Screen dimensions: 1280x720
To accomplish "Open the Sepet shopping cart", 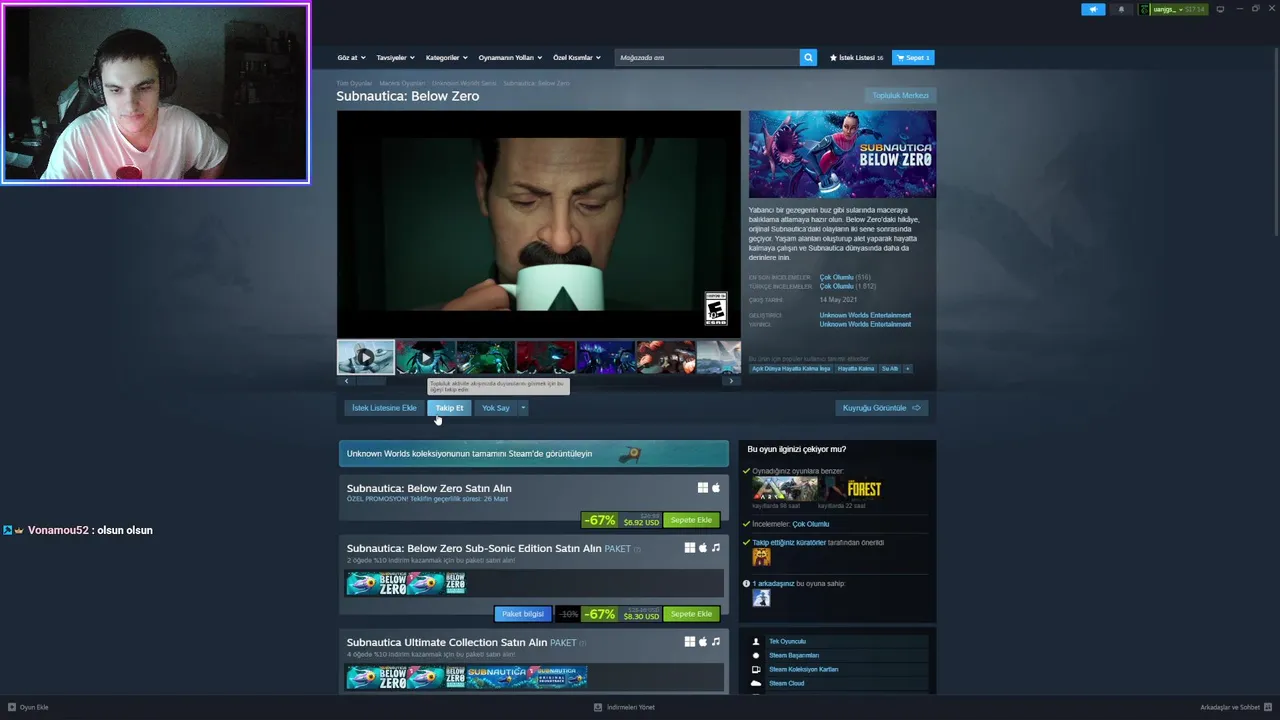I will (913, 58).
